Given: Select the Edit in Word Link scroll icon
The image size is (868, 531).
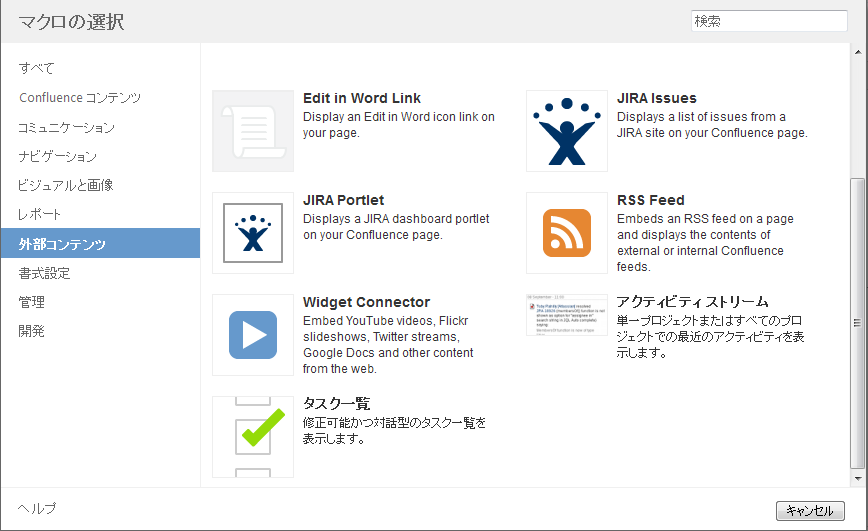Looking at the screenshot, I should coord(253,131).
